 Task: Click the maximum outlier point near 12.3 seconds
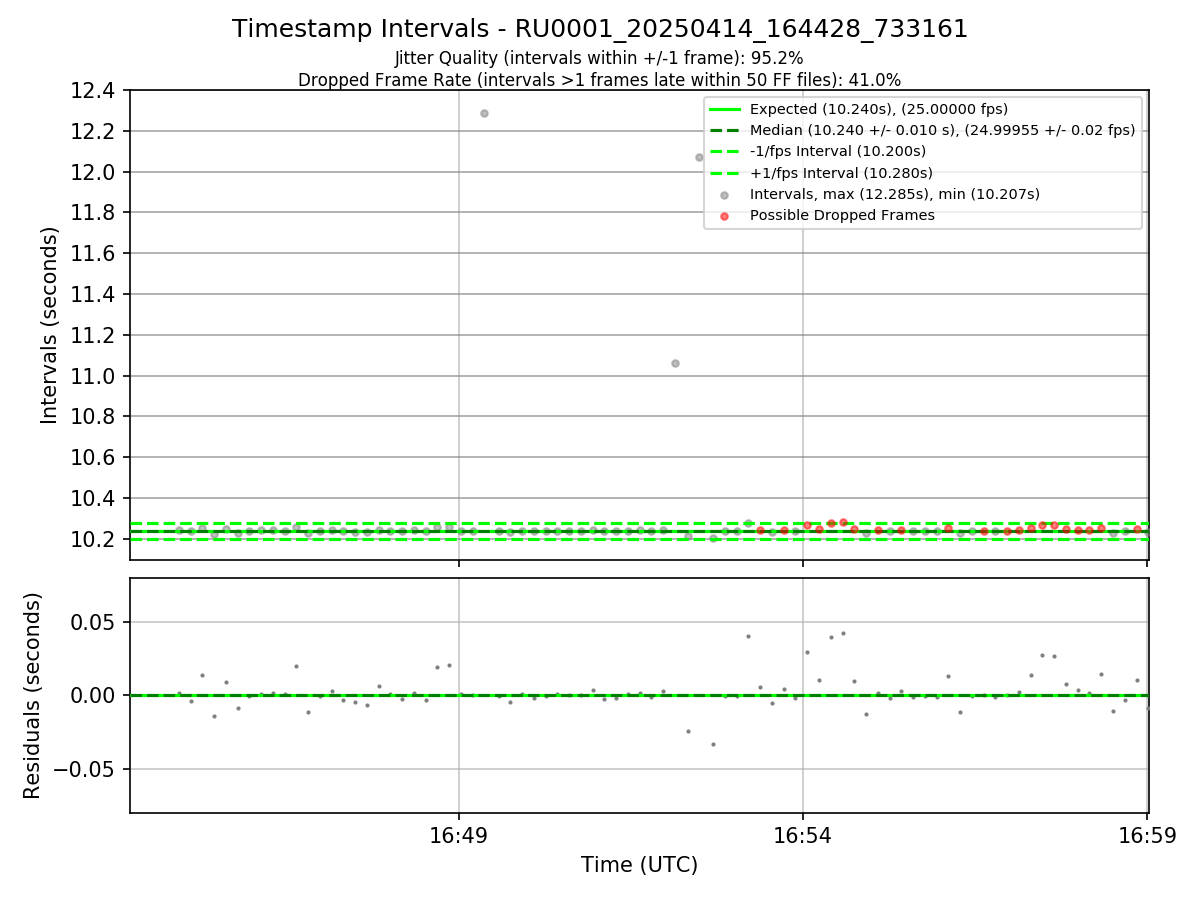(x=484, y=113)
